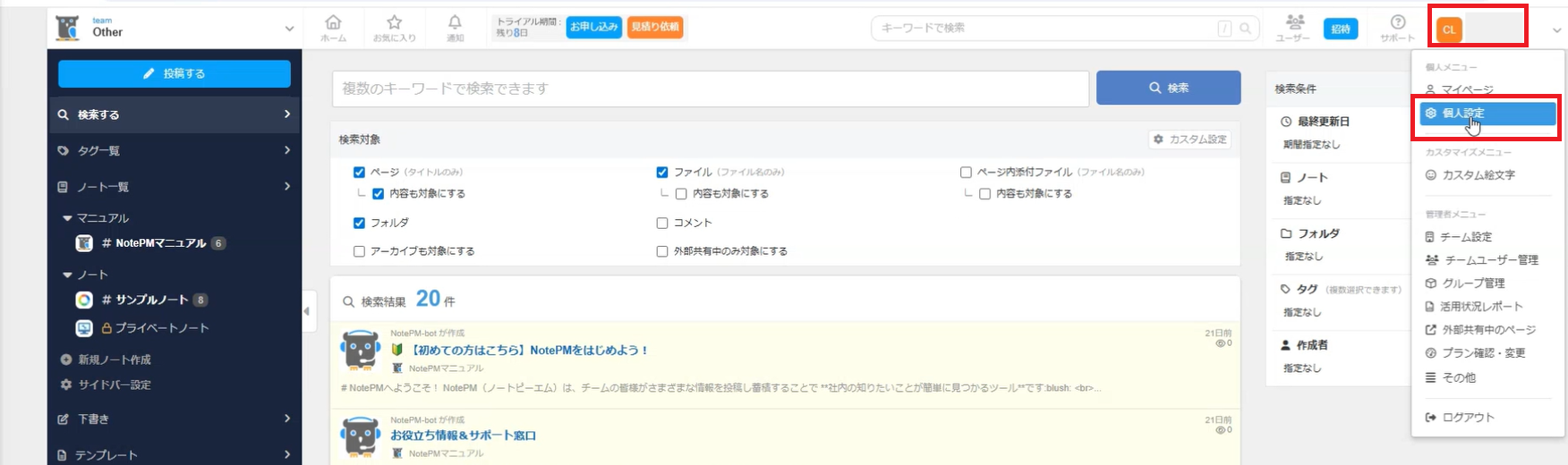
Task: Check 外部共有中のみ対象にする checkbox
Action: click(662, 251)
